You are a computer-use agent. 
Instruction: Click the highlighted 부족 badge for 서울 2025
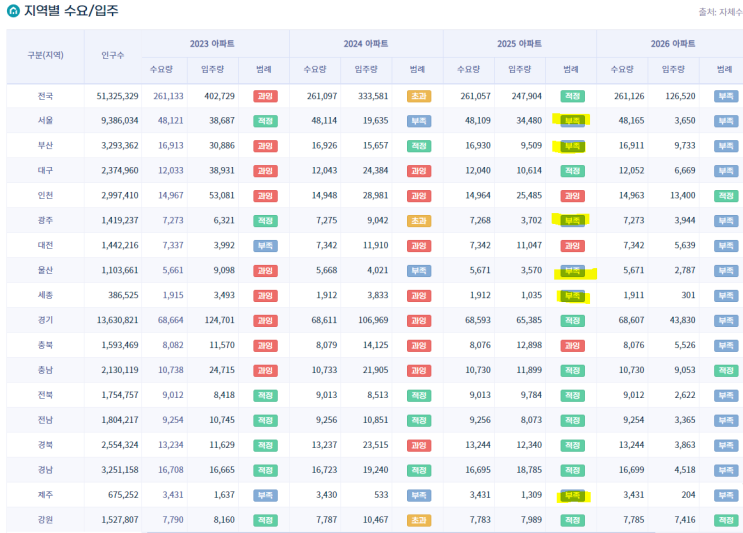(x=572, y=121)
